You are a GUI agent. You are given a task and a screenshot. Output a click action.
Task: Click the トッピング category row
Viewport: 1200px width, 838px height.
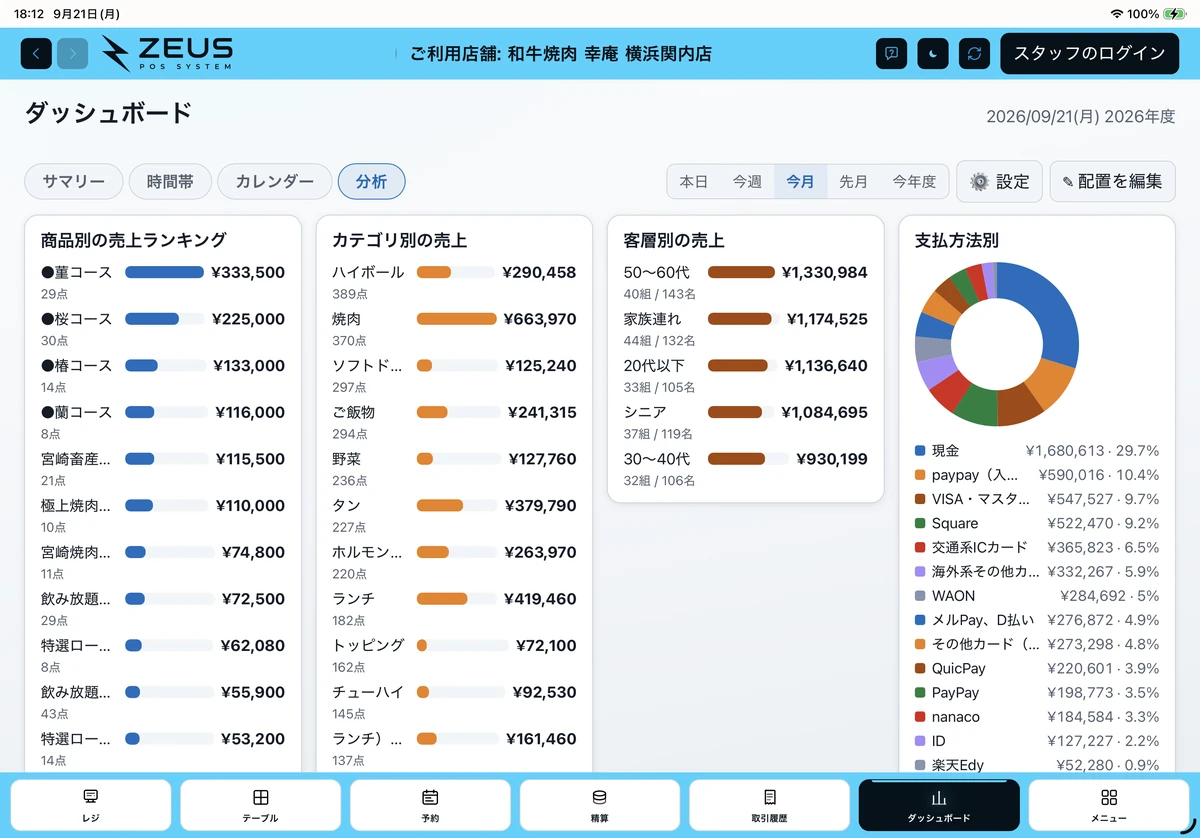[454, 654]
